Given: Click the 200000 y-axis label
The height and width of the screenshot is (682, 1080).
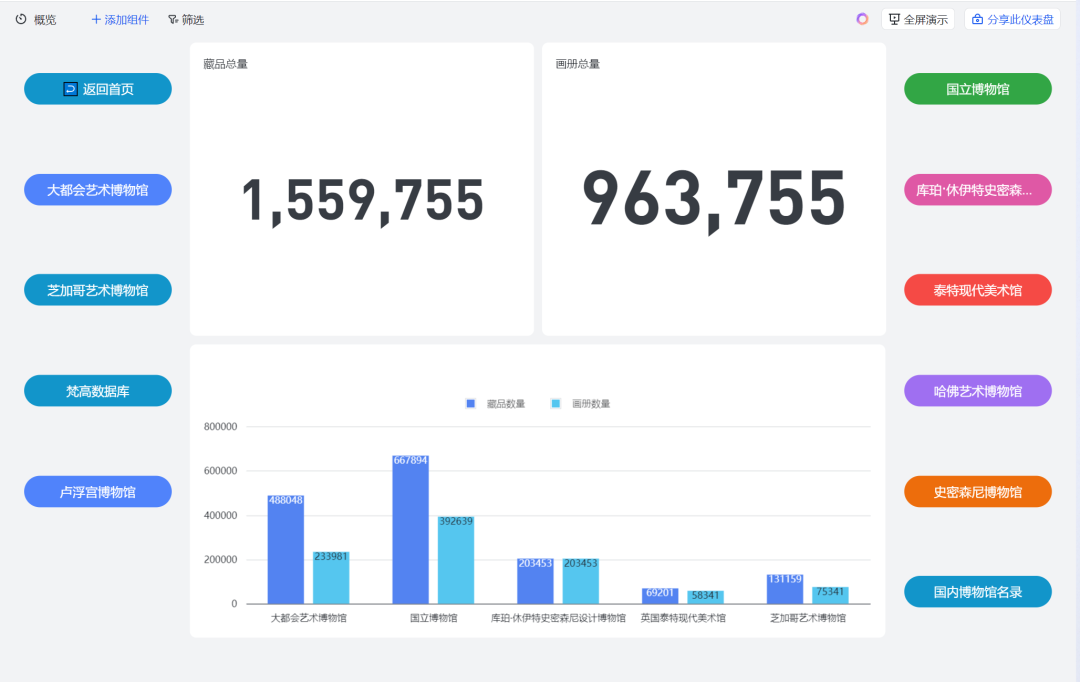Looking at the screenshot, I should tap(220, 559).
